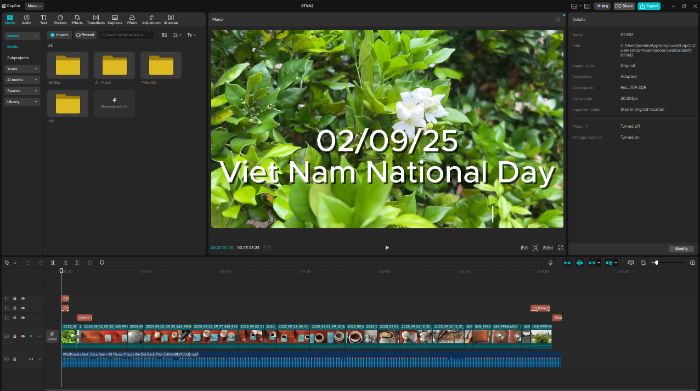Open the CapCut Menu dropdown

pos(34,6)
